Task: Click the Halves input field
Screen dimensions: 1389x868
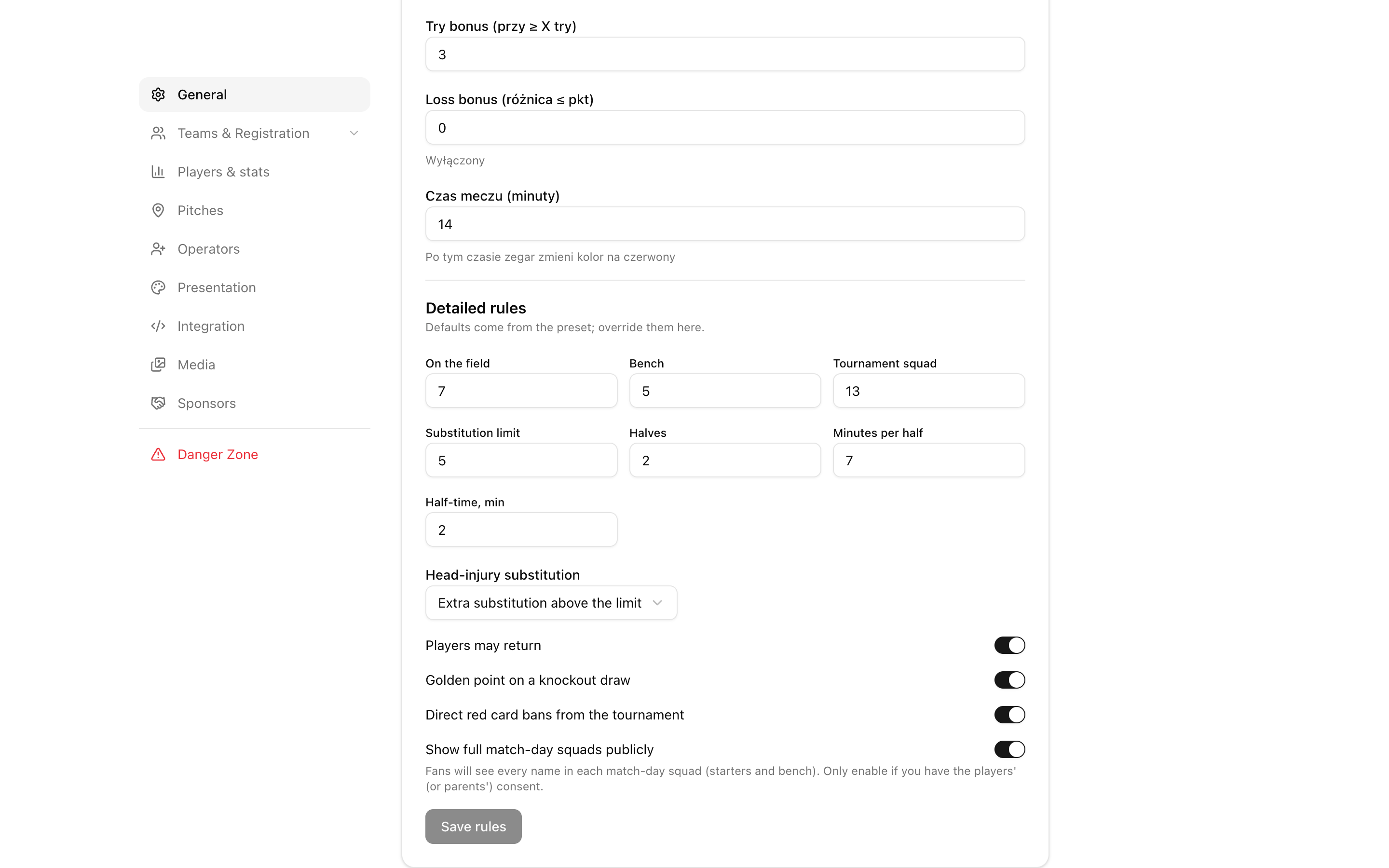Action: (x=725, y=461)
